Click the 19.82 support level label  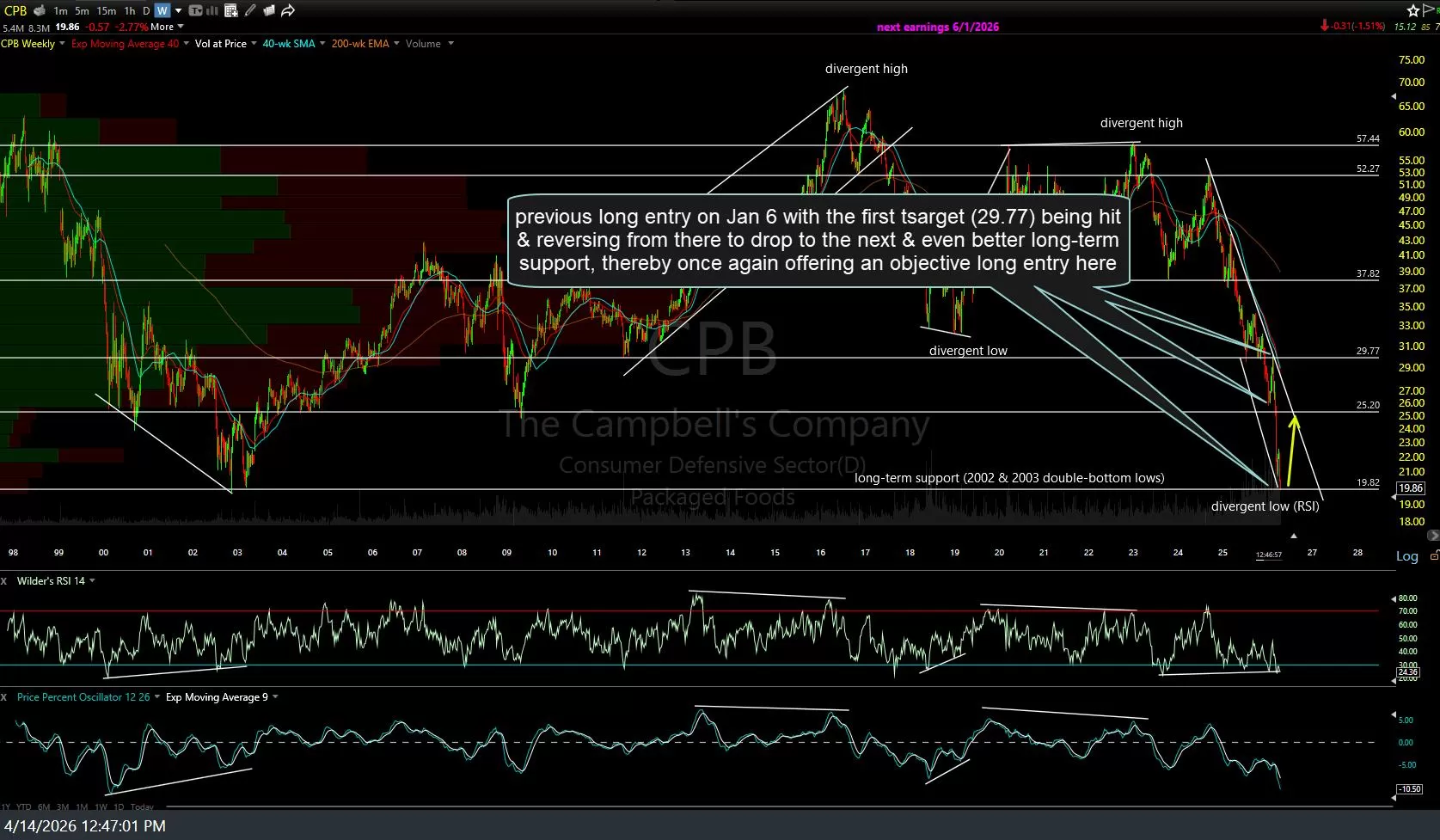click(x=1368, y=482)
